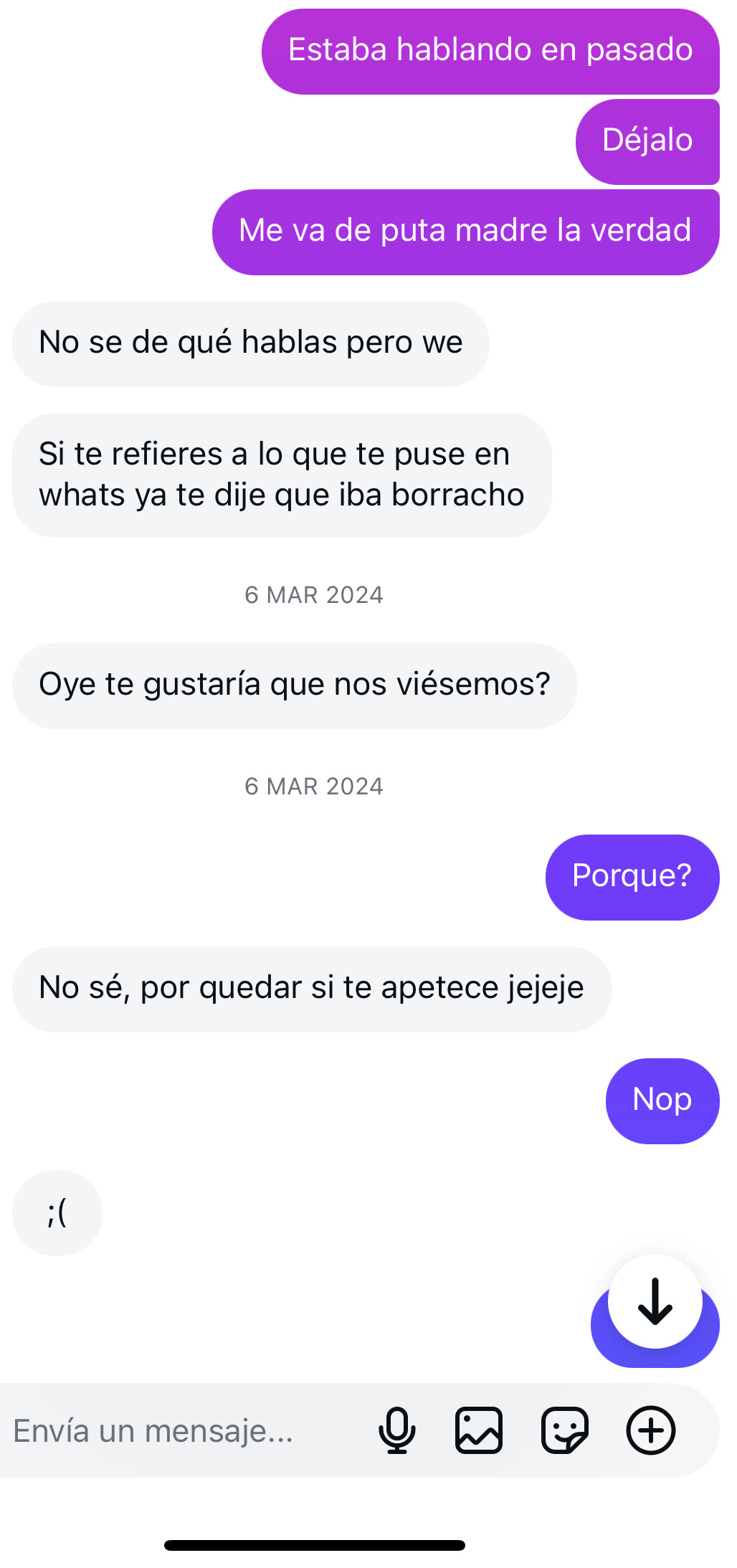Open the sticker picker icon
Screen dimensions: 737x1568
(565, 1430)
